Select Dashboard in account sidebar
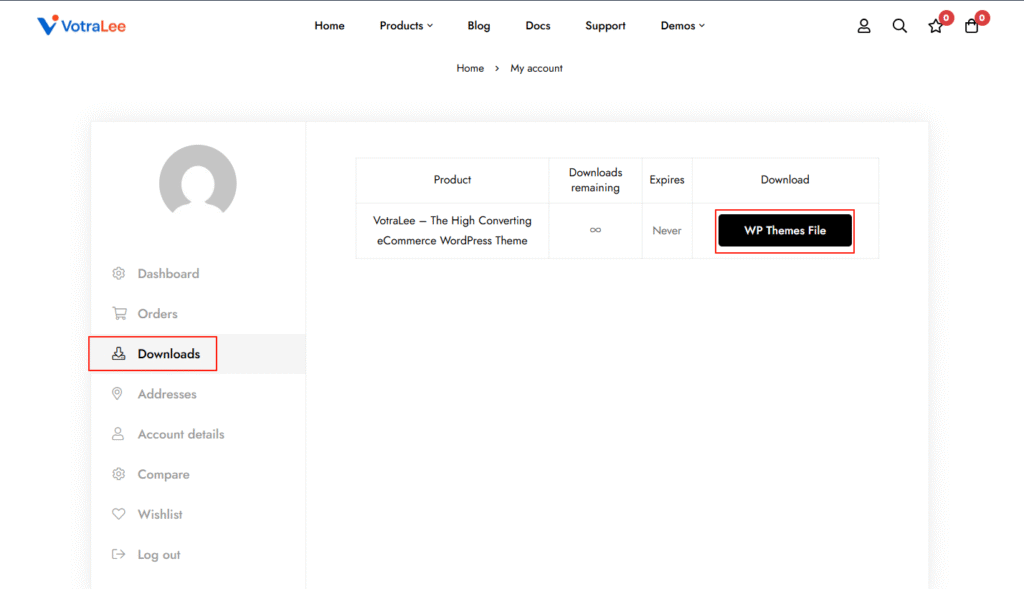Screen dimensions: 1024x589 click(168, 274)
